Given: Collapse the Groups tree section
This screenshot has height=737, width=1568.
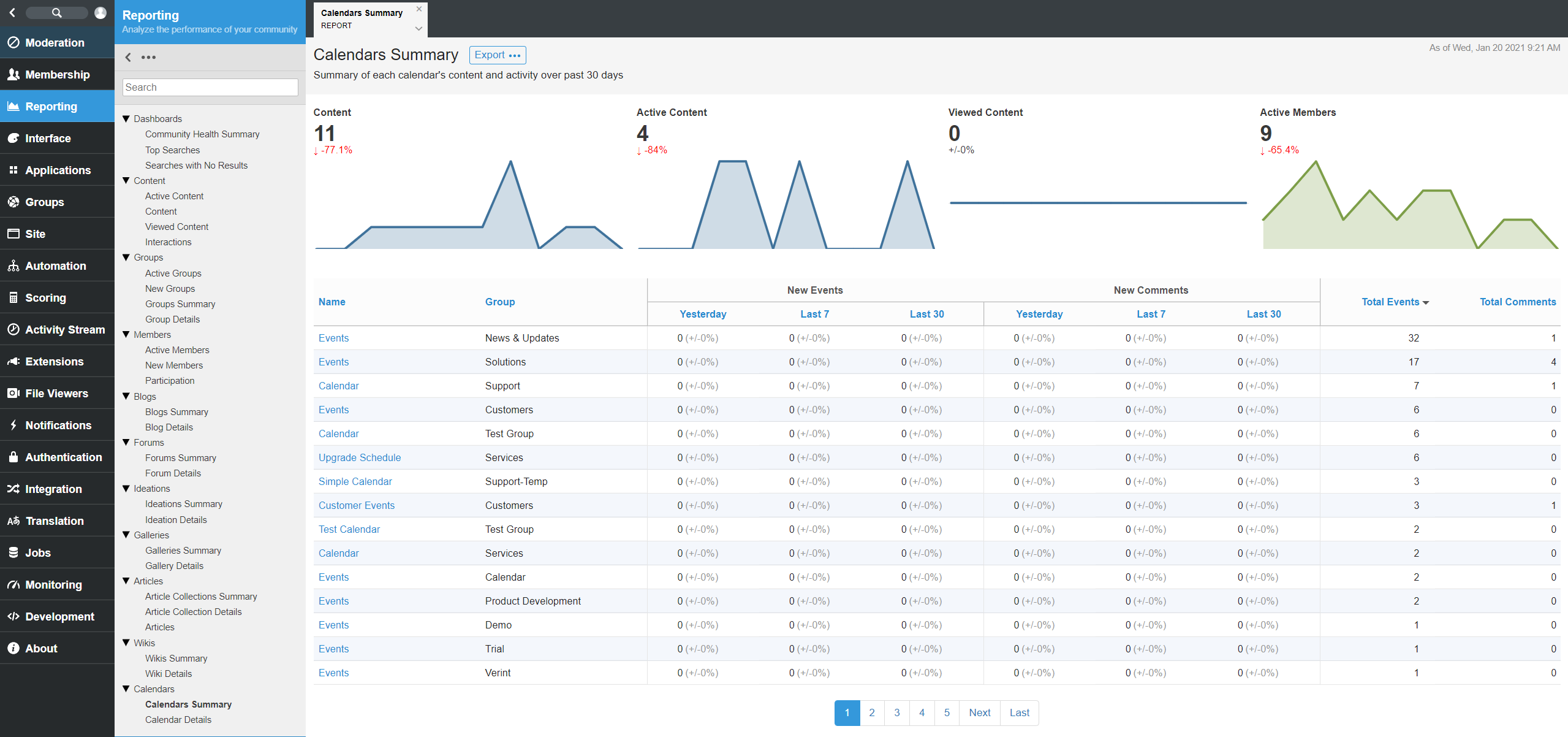Looking at the screenshot, I should click(x=126, y=257).
